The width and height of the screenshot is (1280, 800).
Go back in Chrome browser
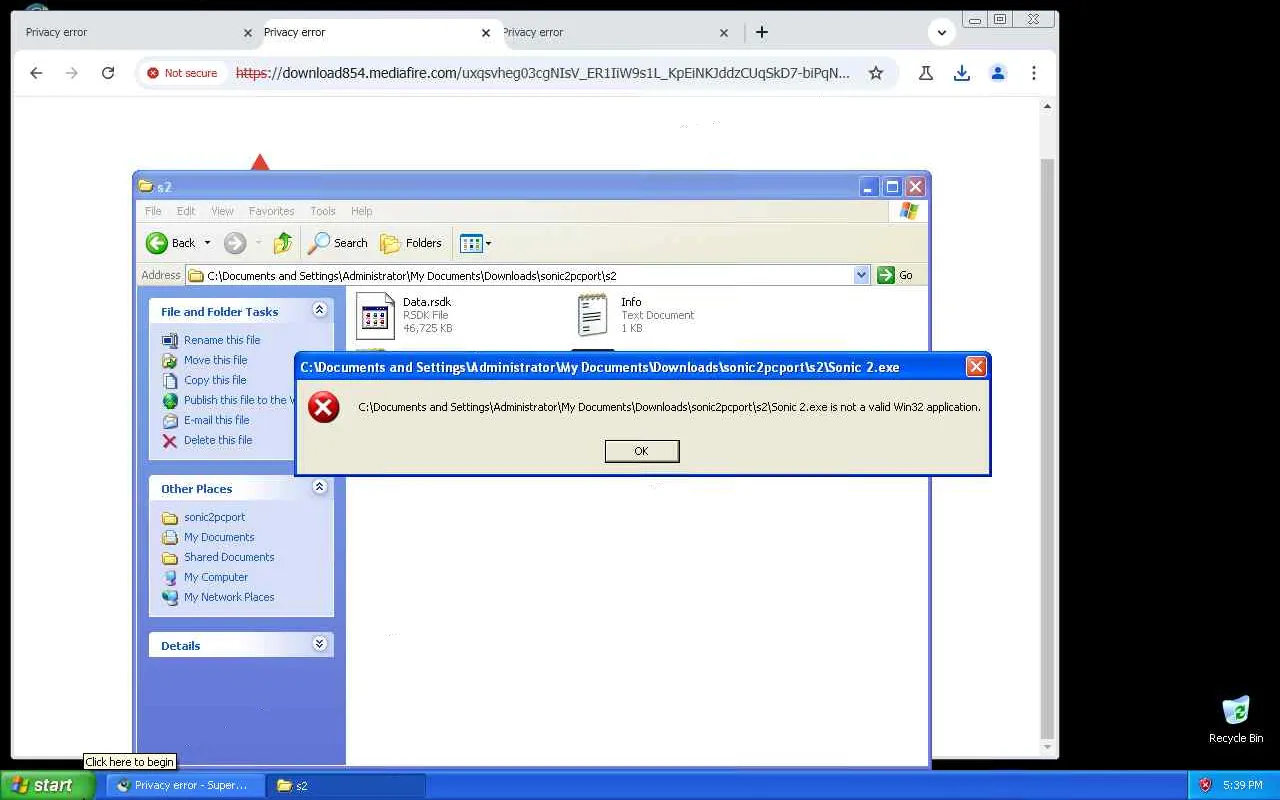36,73
